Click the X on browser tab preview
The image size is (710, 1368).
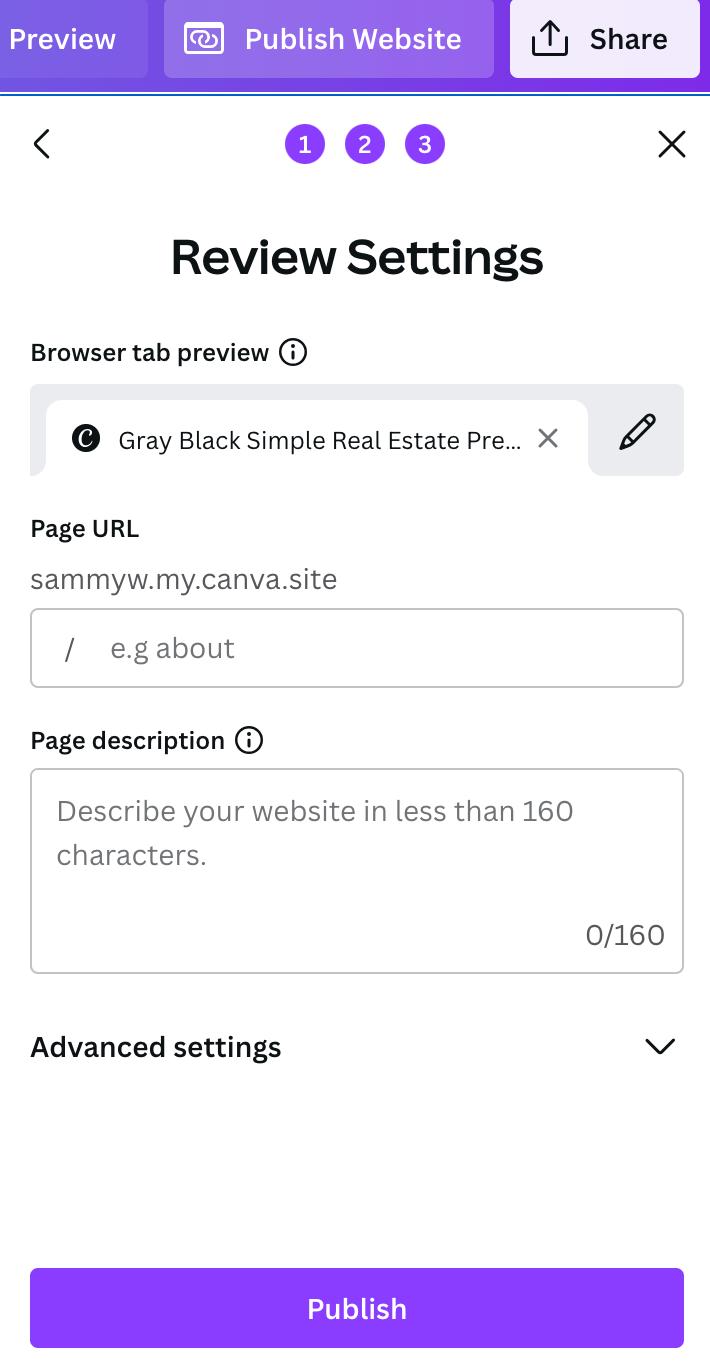click(547, 438)
